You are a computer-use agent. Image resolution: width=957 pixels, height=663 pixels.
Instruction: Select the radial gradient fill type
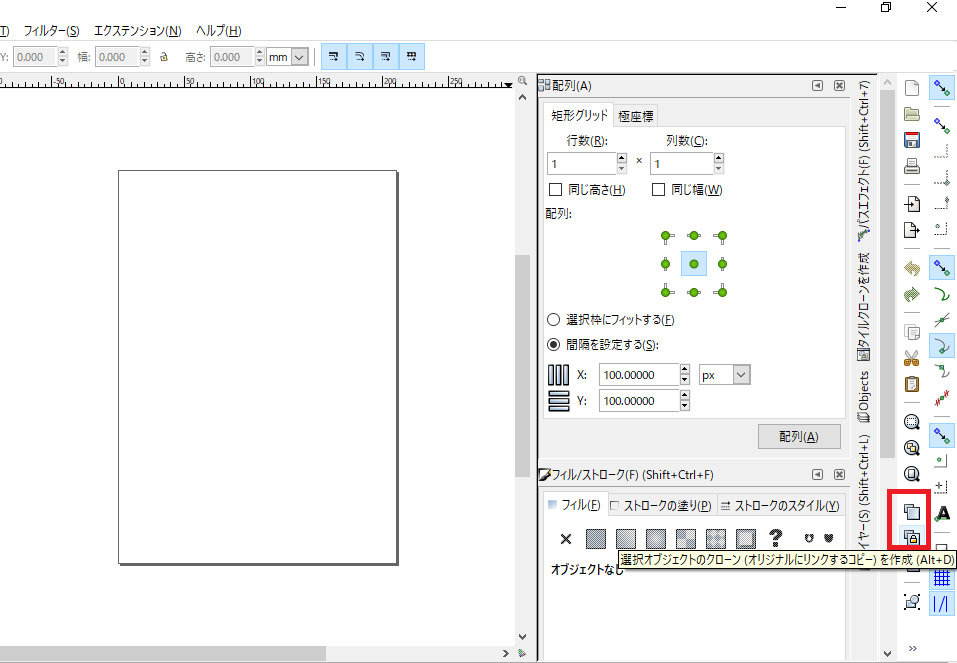(656, 538)
